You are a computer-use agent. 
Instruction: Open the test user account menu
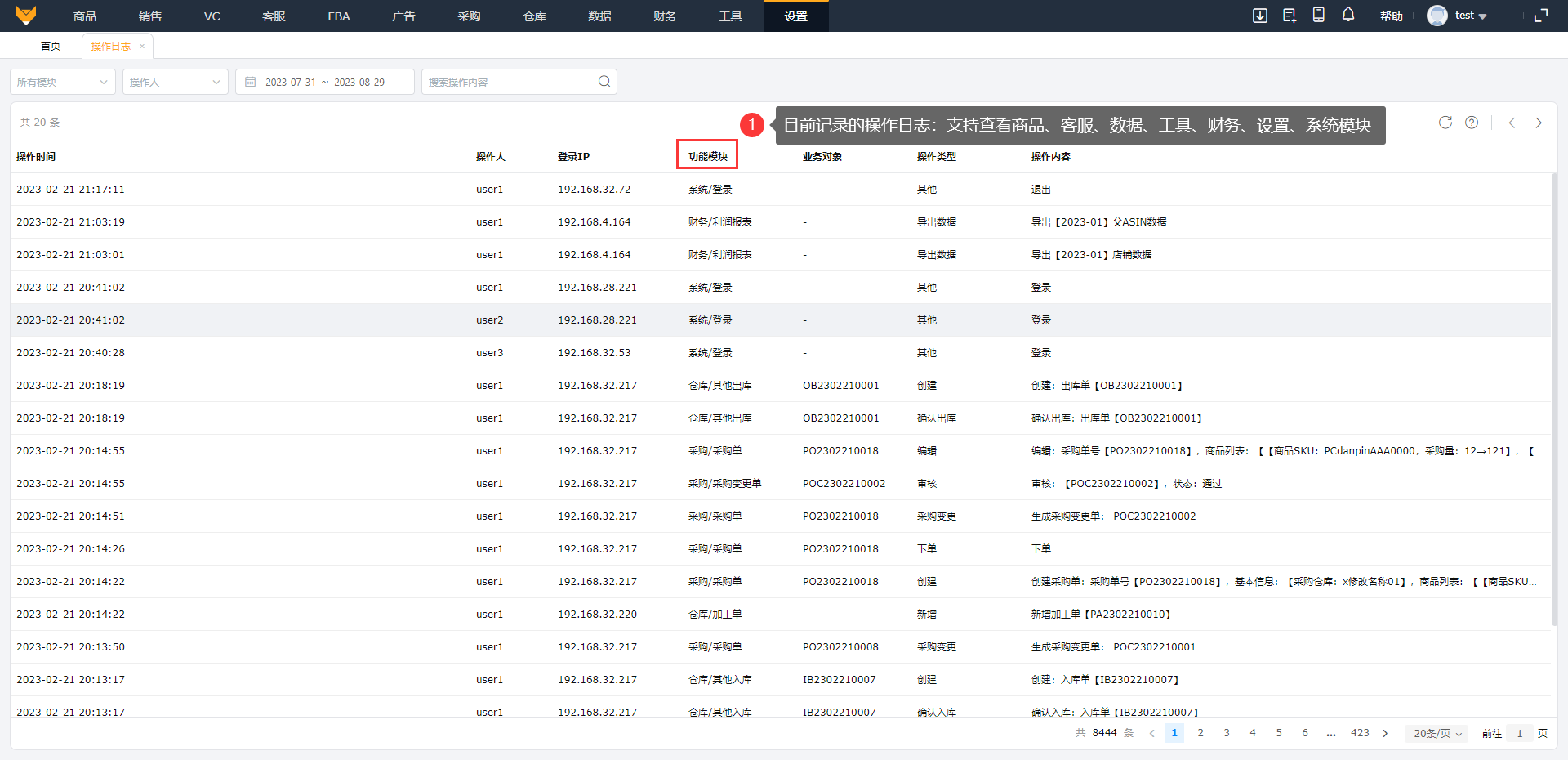pos(1459,16)
